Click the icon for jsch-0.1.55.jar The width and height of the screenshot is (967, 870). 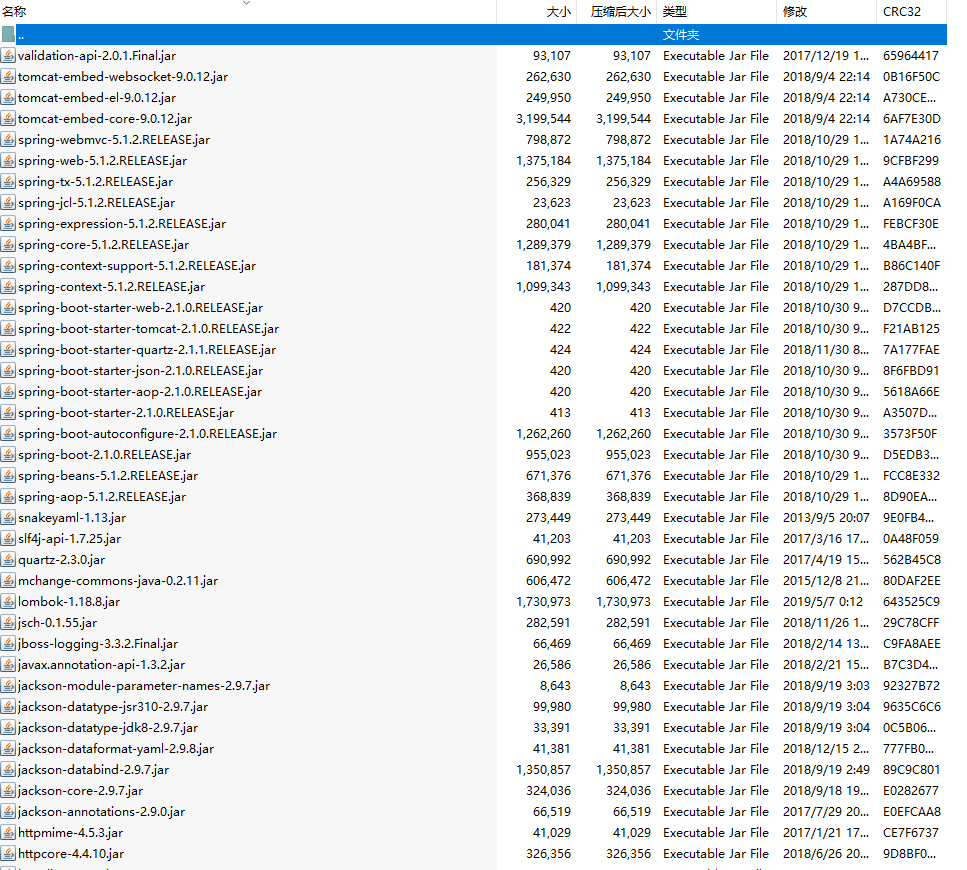click(x=8, y=622)
